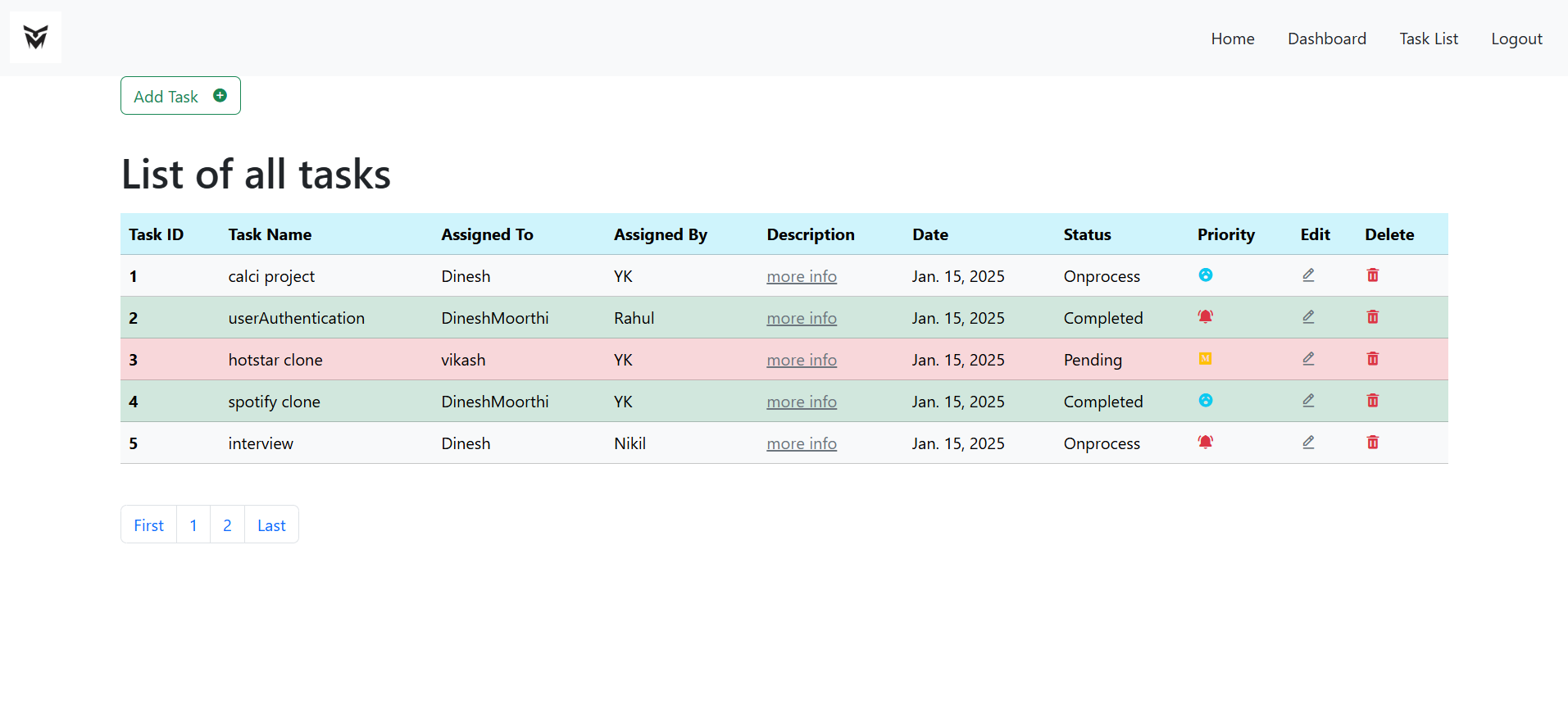Go to page 2 in pagination
1568x704 pixels.
227,525
